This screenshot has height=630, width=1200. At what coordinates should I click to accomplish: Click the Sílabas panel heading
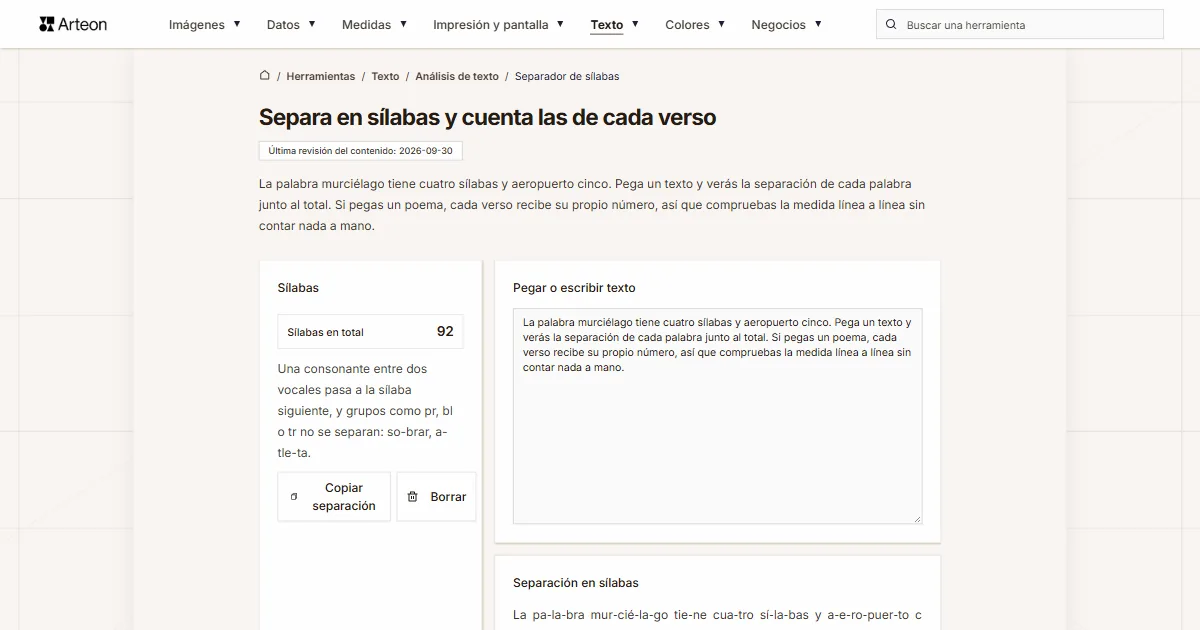point(298,288)
